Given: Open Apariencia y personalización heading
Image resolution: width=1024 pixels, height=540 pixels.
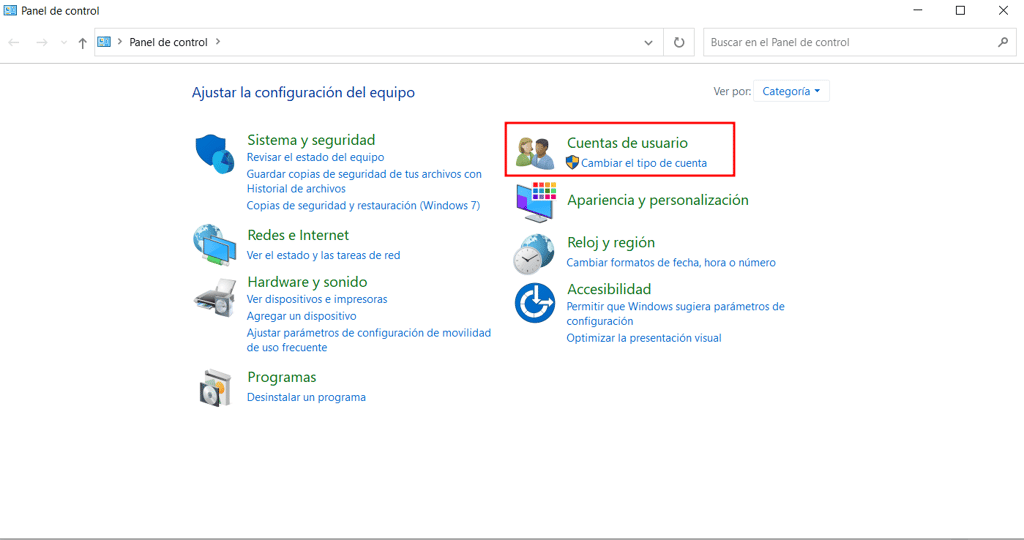Looking at the screenshot, I should pyautogui.click(x=658, y=200).
